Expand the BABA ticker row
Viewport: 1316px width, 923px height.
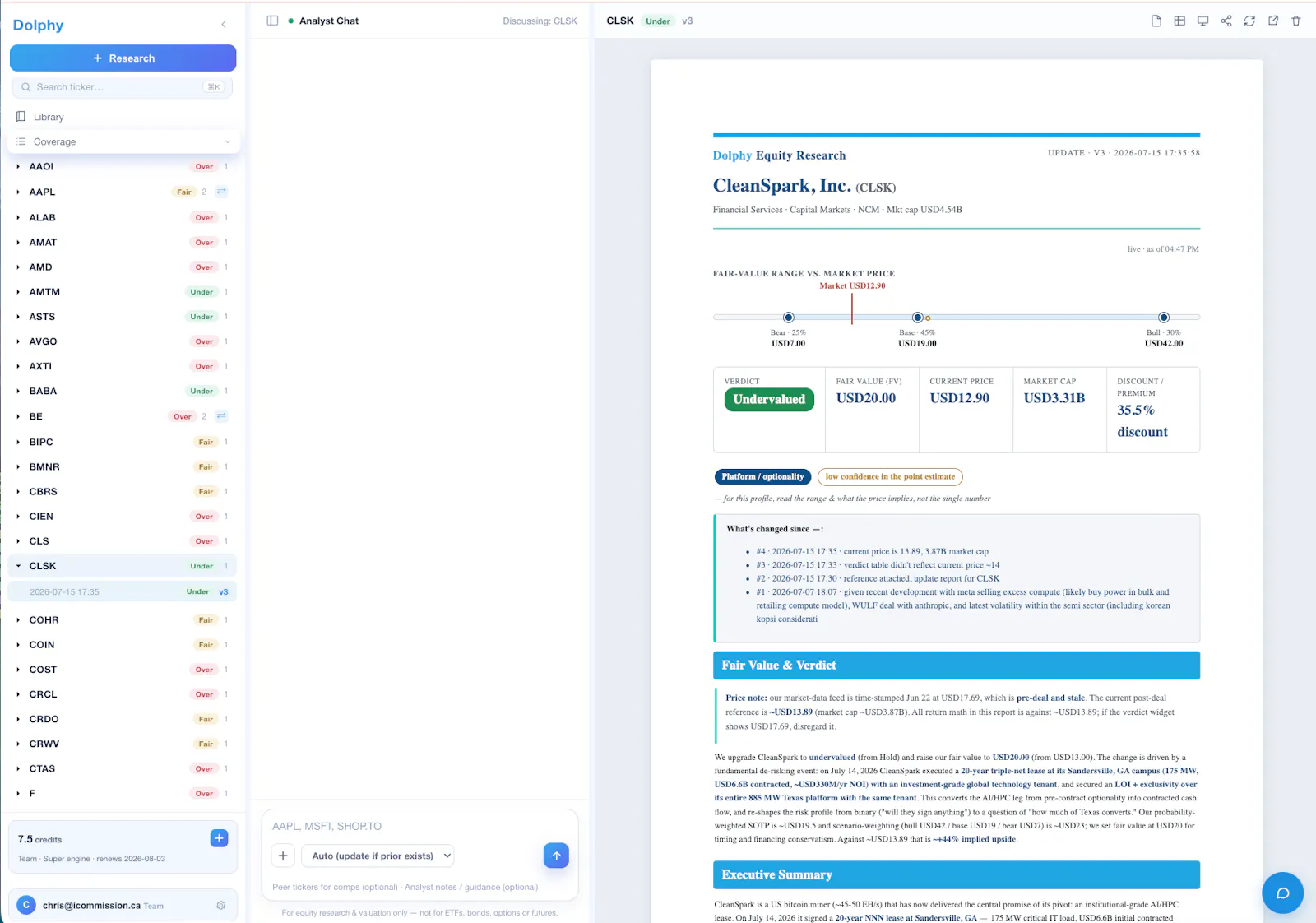pos(18,391)
